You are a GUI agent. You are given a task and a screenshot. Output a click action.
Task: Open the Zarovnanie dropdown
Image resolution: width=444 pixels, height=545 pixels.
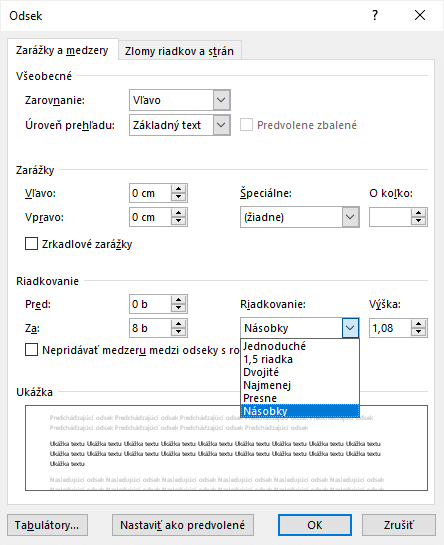[x=221, y=100]
